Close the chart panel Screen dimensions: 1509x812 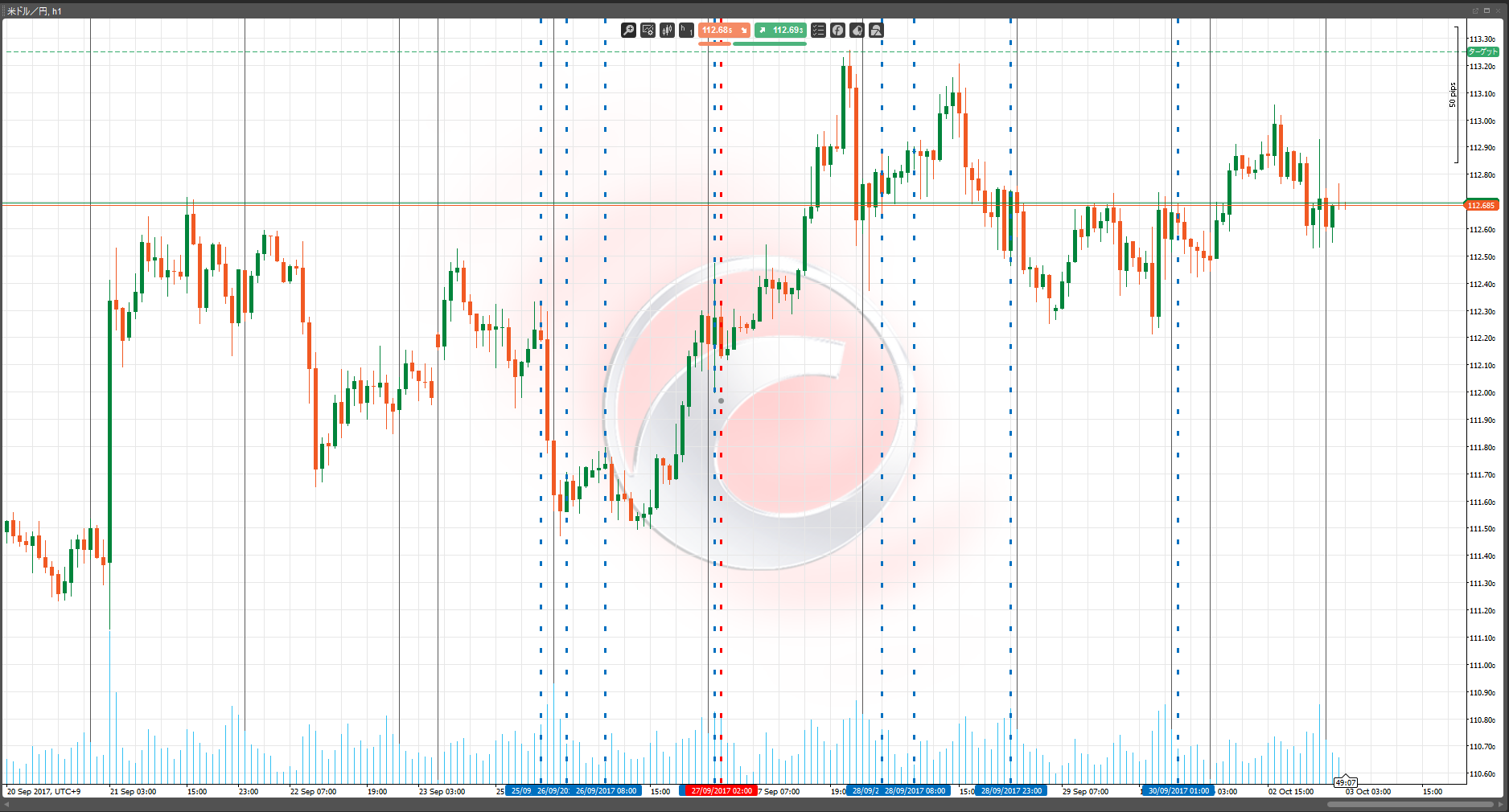[x=1498, y=10]
